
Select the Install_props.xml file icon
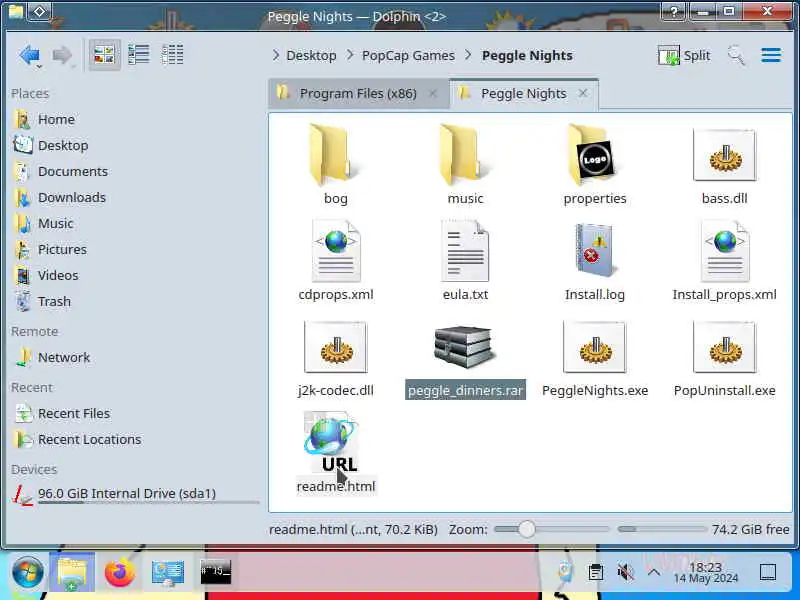(x=724, y=251)
